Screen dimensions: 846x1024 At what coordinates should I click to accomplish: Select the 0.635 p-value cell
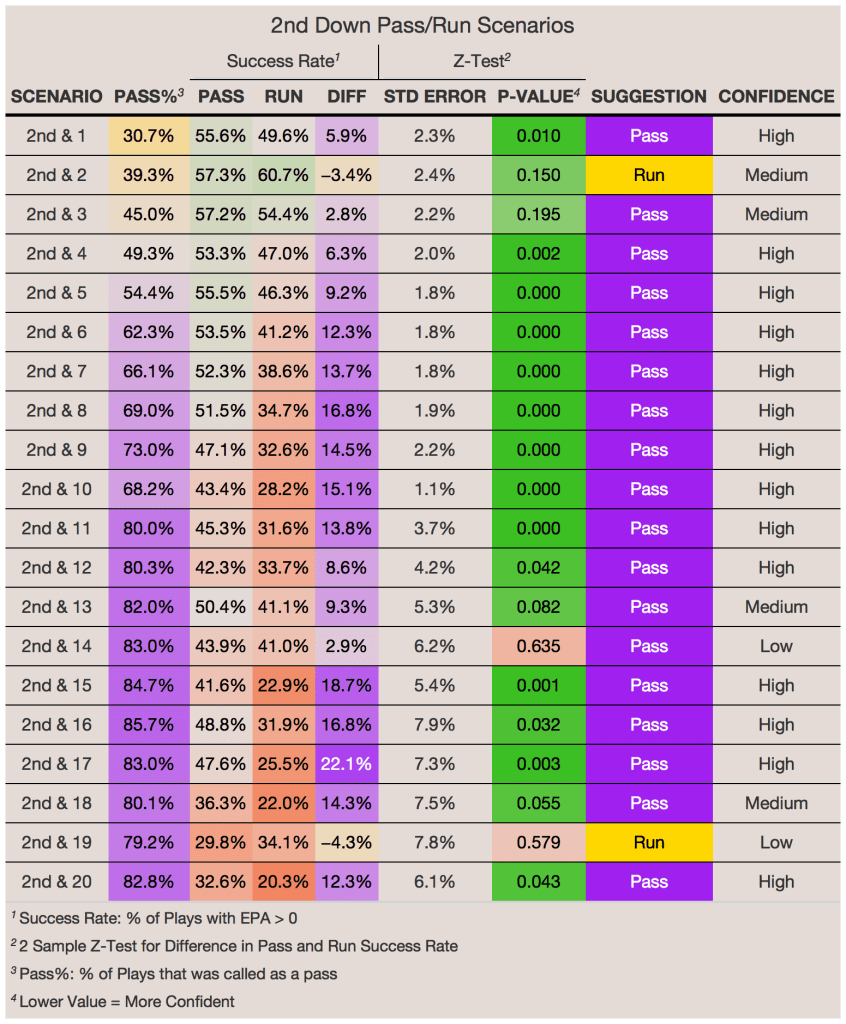[x=539, y=646]
